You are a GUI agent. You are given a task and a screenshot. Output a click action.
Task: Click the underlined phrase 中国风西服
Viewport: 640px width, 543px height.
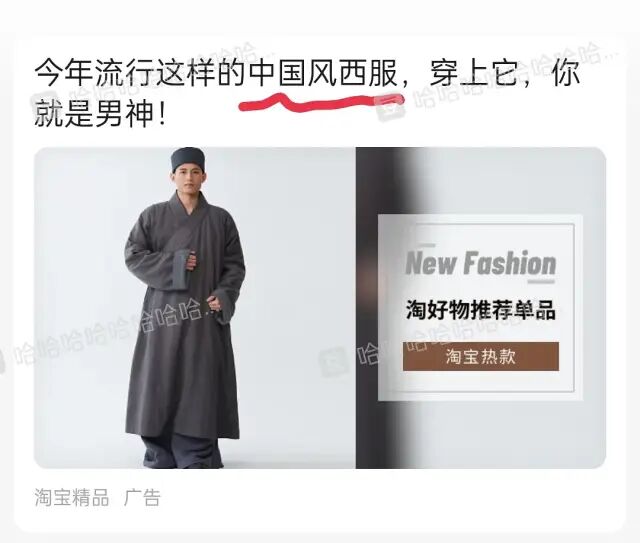point(324,74)
